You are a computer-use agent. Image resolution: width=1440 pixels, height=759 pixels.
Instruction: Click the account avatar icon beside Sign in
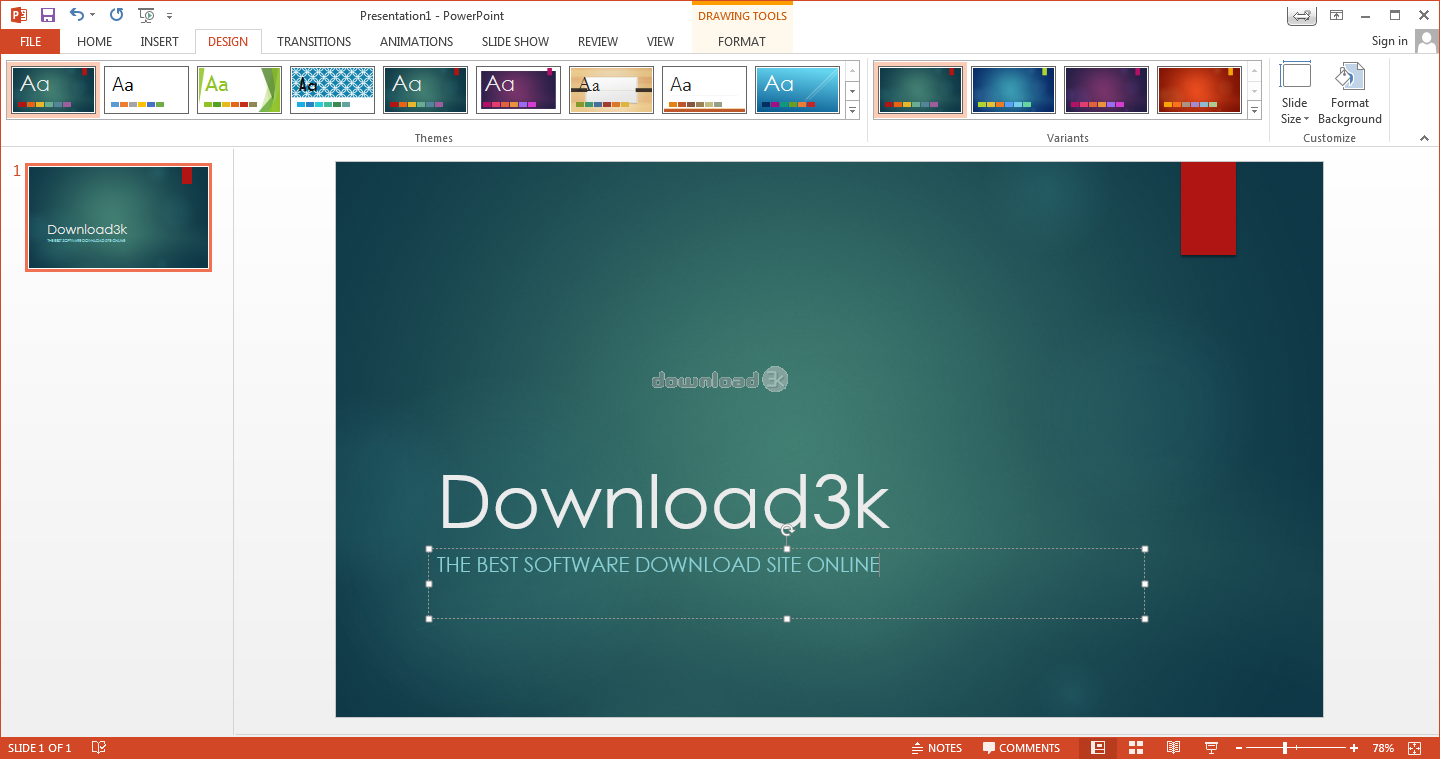click(x=1425, y=41)
